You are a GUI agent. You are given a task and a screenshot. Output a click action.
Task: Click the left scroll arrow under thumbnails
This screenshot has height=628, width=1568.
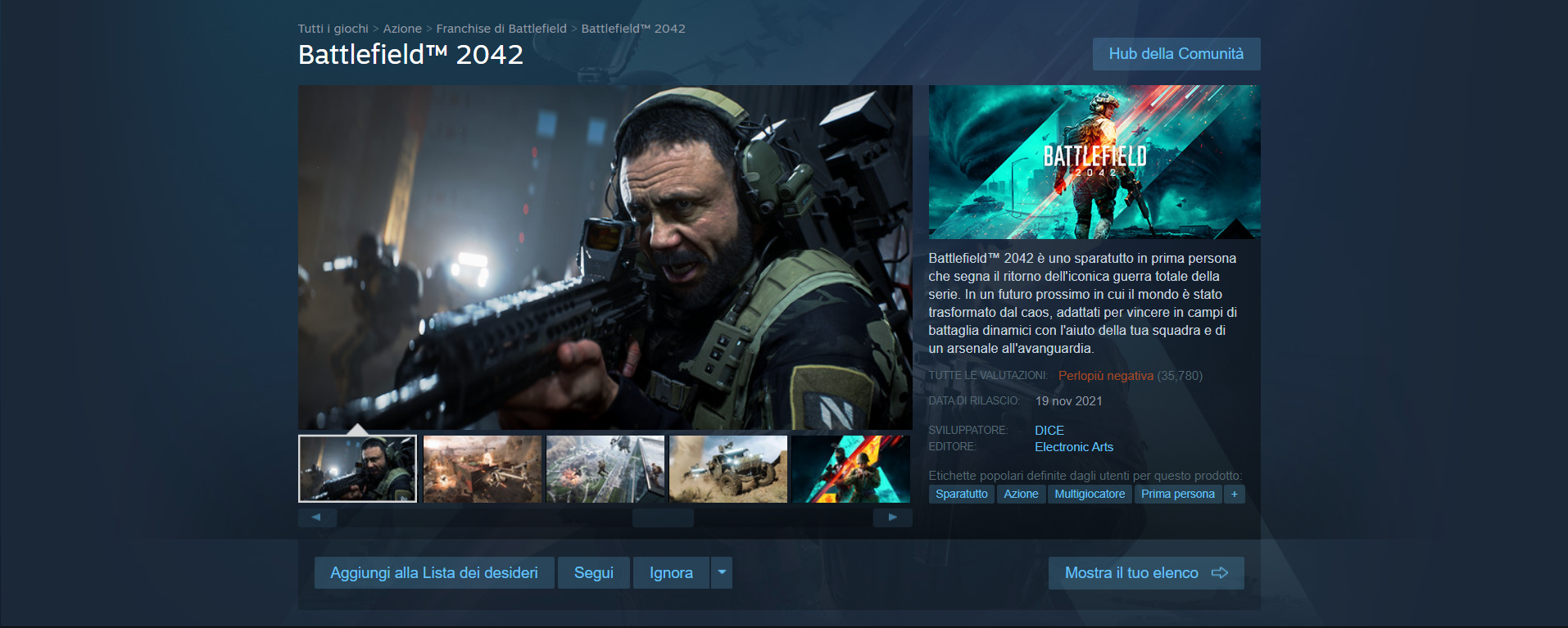[x=317, y=517]
